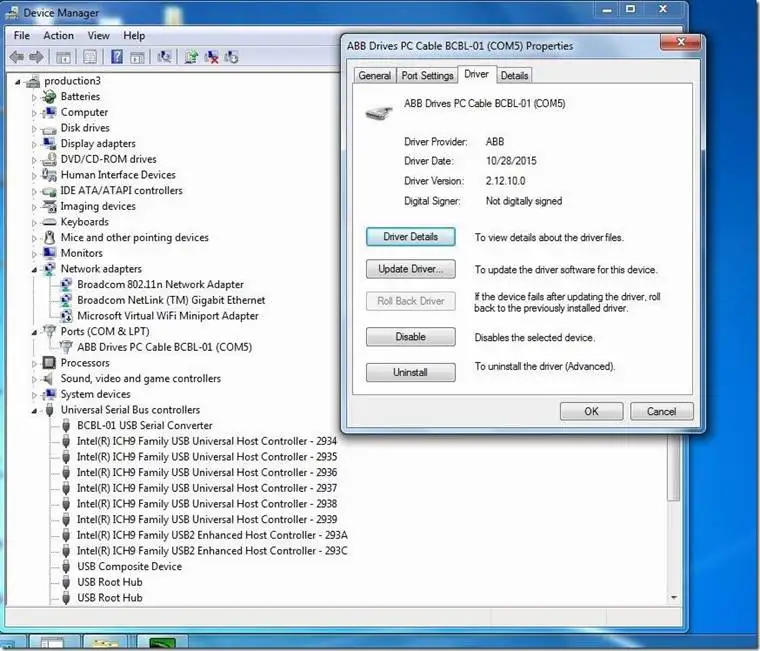Image resolution: width=760 pixels, height=651 pixels.
Task: Click Scan for hardware changes toolbar icon
Action: (x=165, y=57)
